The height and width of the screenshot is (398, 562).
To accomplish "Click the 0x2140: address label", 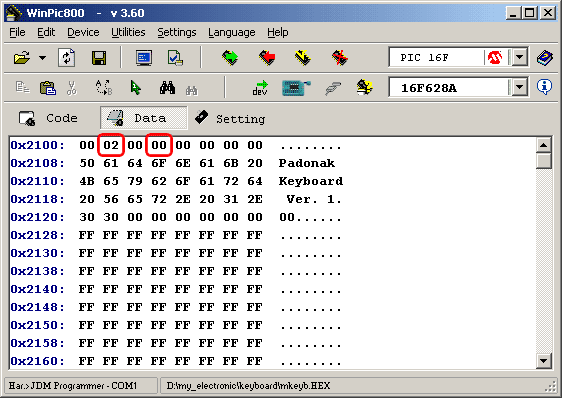I will coord(37,289).
